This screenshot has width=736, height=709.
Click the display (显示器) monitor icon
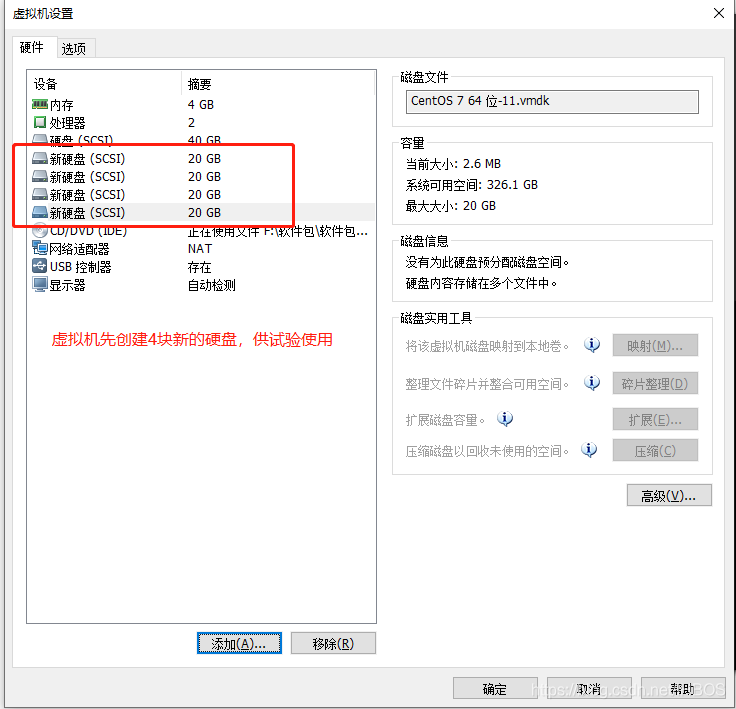click(x=40, y=284)
